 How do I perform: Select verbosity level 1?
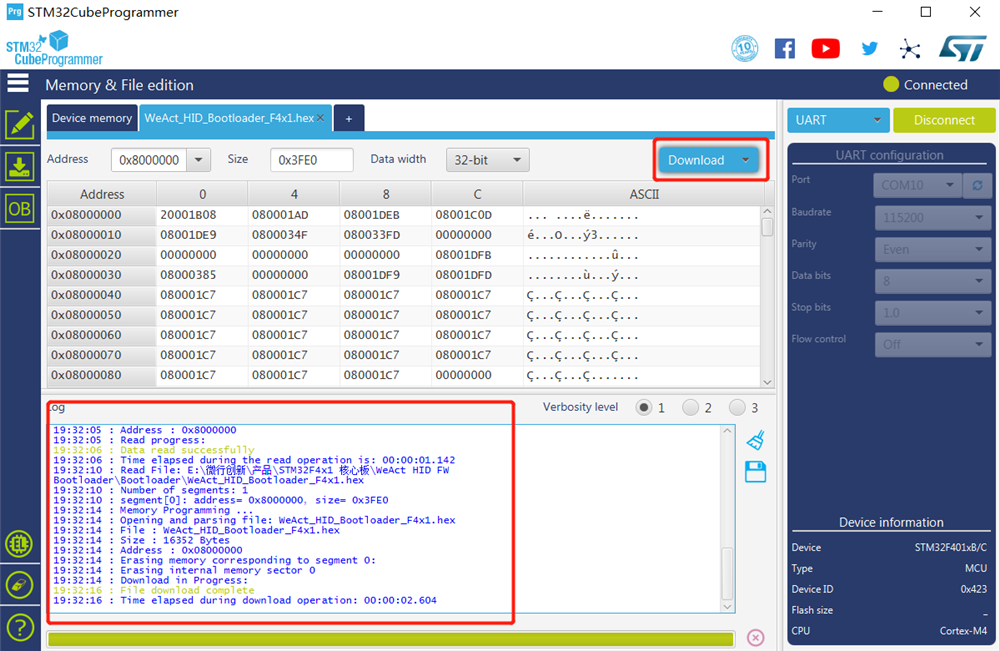click(x=644, y=407)
